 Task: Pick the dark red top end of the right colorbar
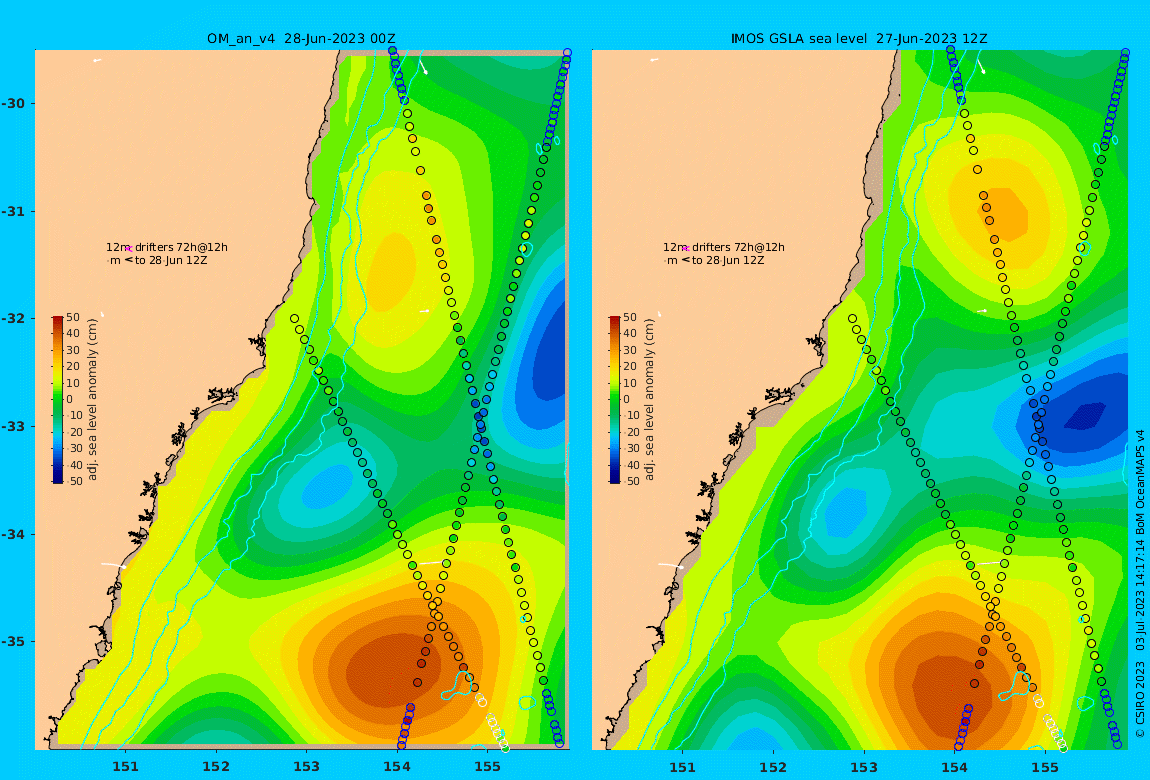coord(615,320)
